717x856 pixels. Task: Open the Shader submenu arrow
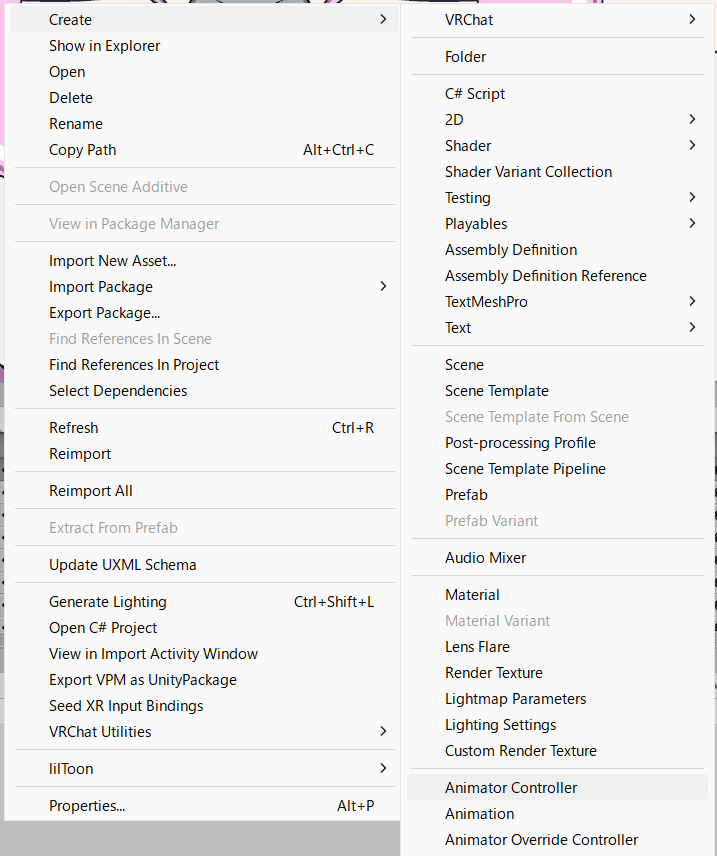[692, 146]
